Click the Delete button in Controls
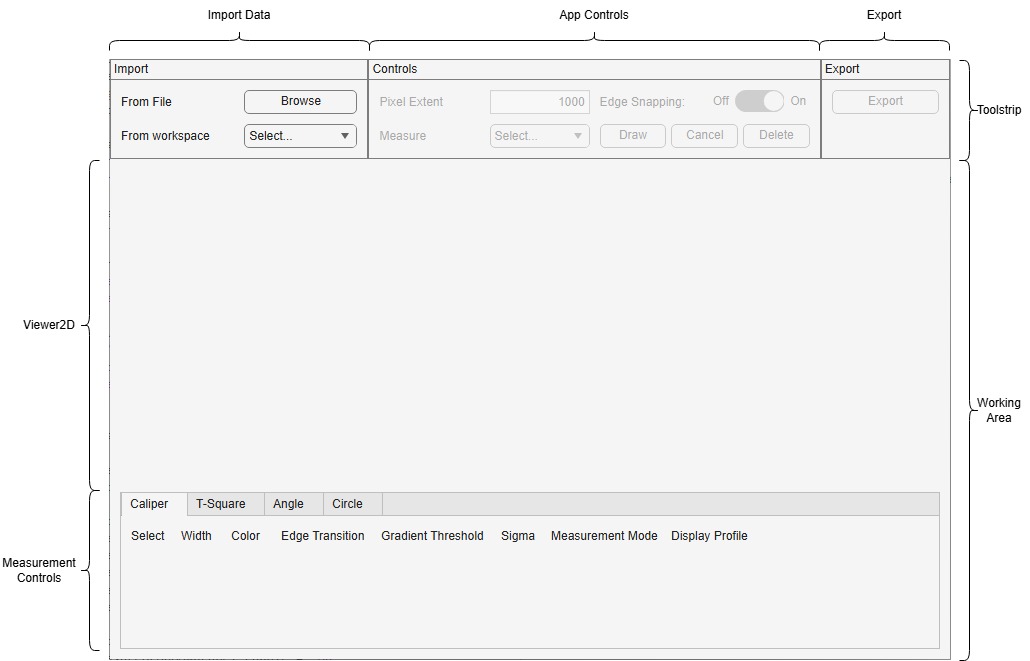 (x=776, y=135)
